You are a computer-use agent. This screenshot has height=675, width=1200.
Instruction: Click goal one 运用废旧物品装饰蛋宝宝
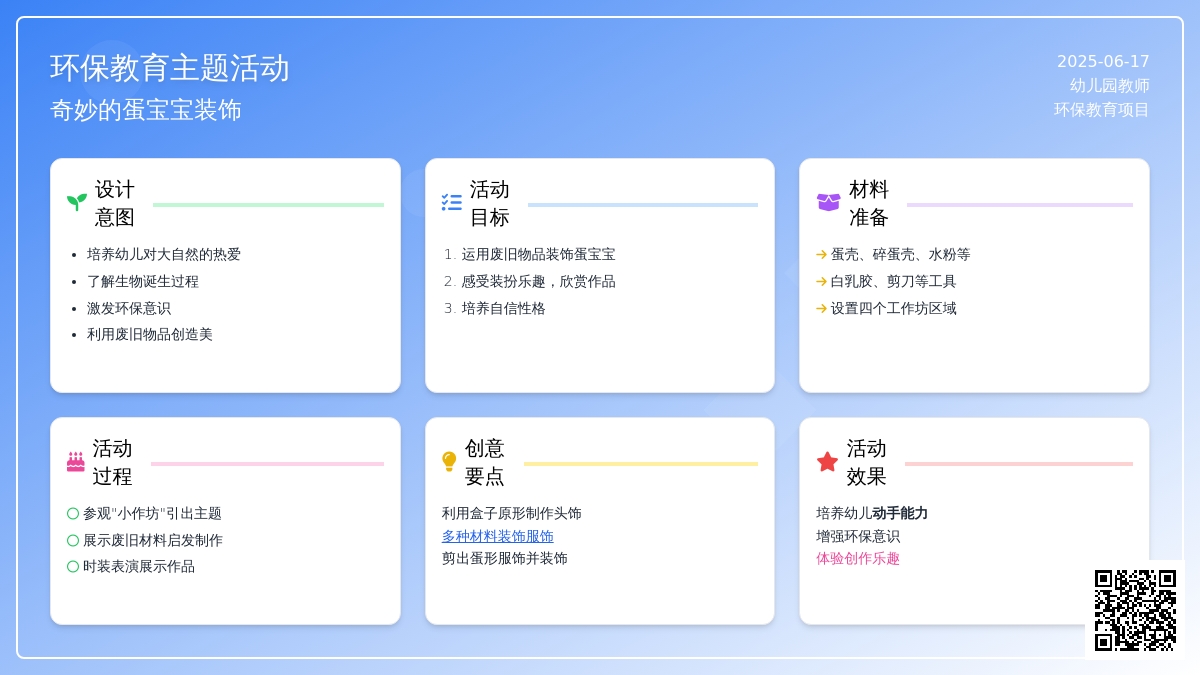[x=539, y=255]
